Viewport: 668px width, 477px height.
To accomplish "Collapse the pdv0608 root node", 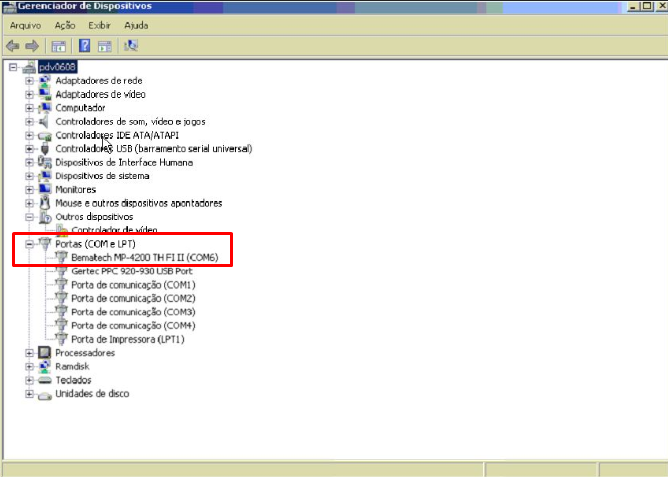I will point(13,67).
